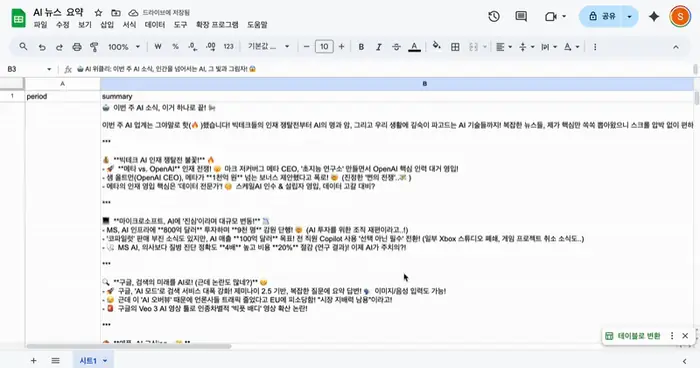The image size is (700, 368).
Task: Open vertical align dropdown
Action: pyautogui.click(x=526, y=47)
